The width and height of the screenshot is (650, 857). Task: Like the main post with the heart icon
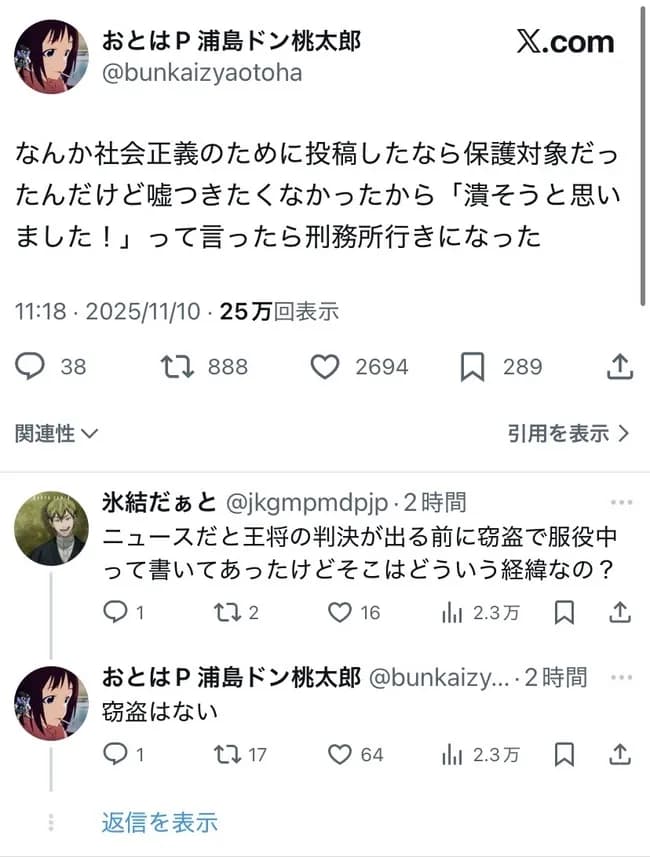click(x=327, y=367)
